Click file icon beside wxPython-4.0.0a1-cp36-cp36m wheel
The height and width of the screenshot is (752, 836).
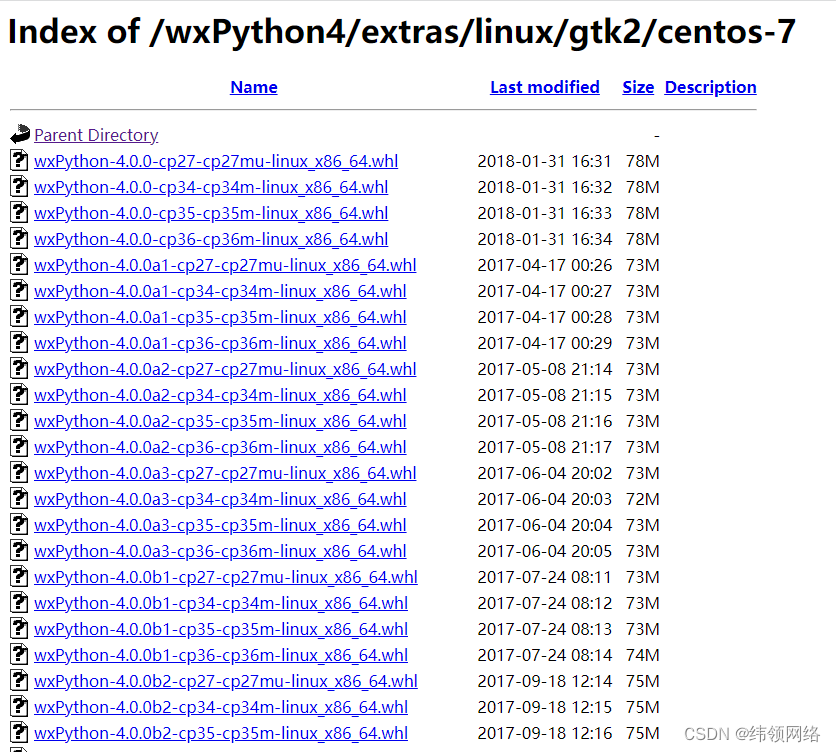coord(19,342)
